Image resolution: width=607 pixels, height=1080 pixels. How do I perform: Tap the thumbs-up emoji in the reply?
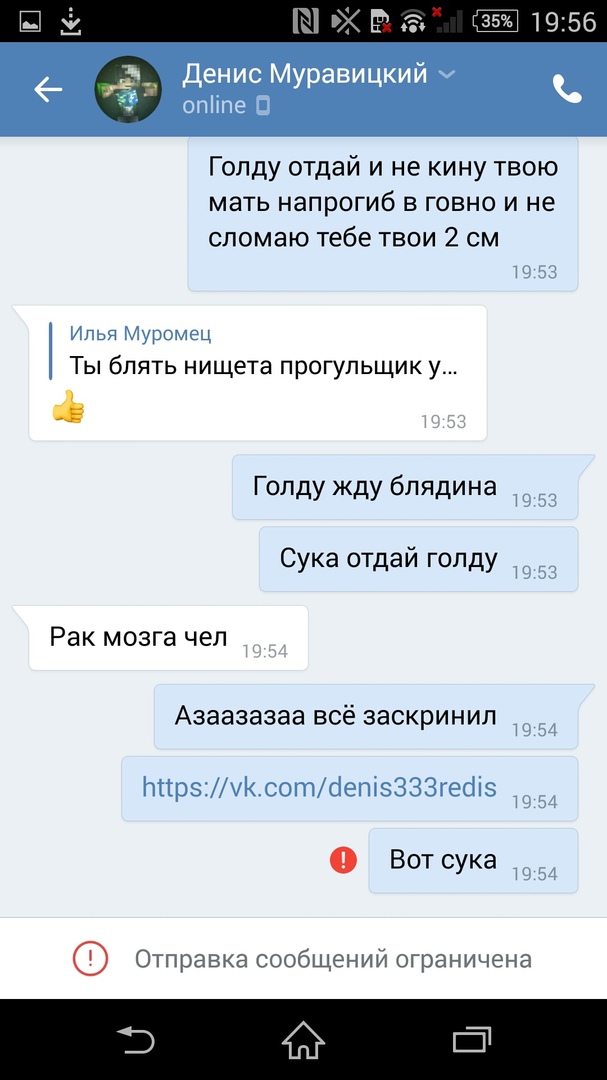pyautogui.click(x=68, y=406)
